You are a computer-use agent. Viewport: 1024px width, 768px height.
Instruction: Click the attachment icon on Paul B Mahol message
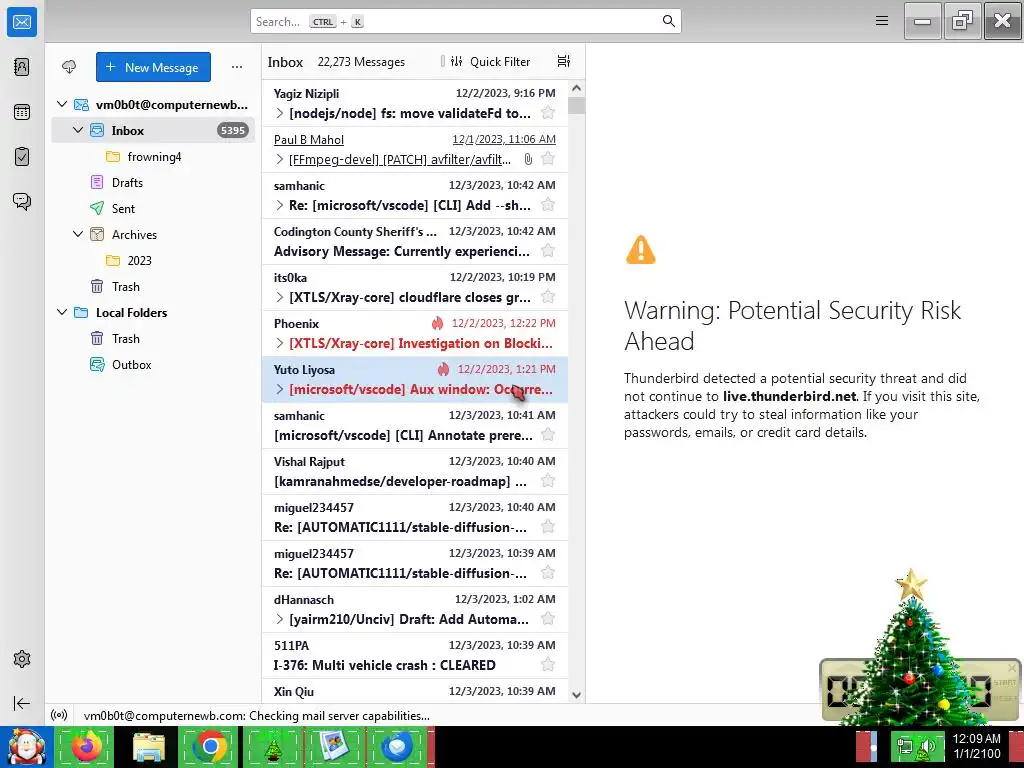(528, 159)
